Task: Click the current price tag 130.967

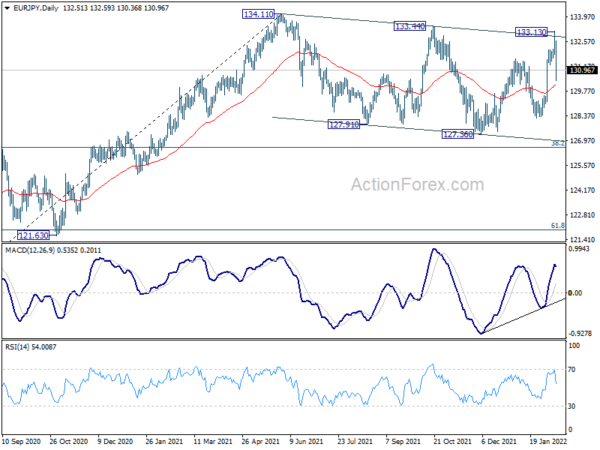Action: pos(582,70)
